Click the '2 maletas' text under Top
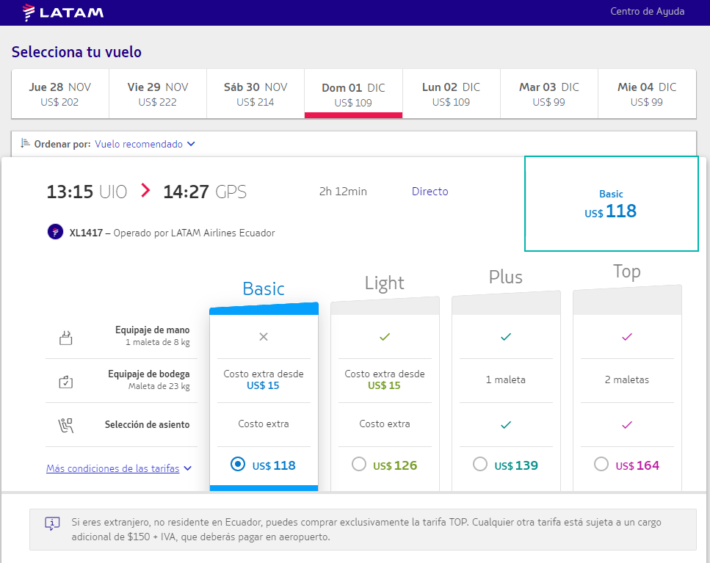 [x=627, y=380]
